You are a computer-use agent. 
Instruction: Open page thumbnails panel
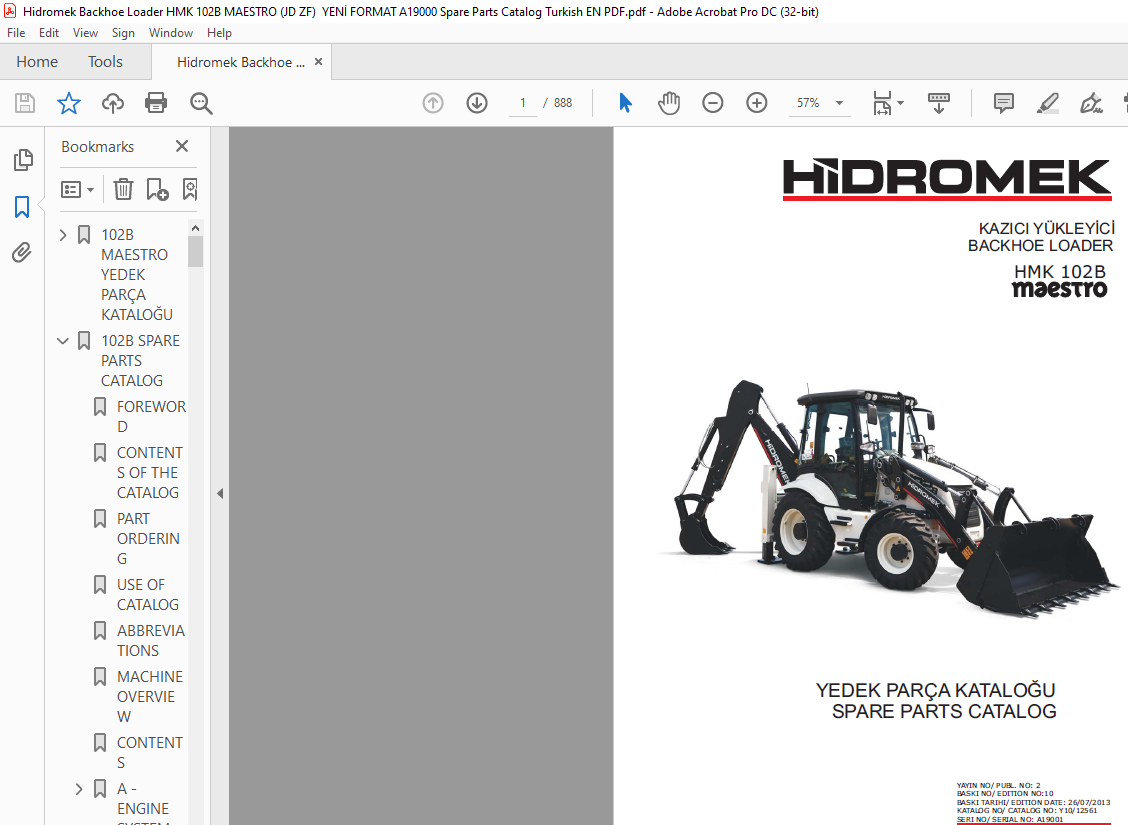click(x=23, y=160)
